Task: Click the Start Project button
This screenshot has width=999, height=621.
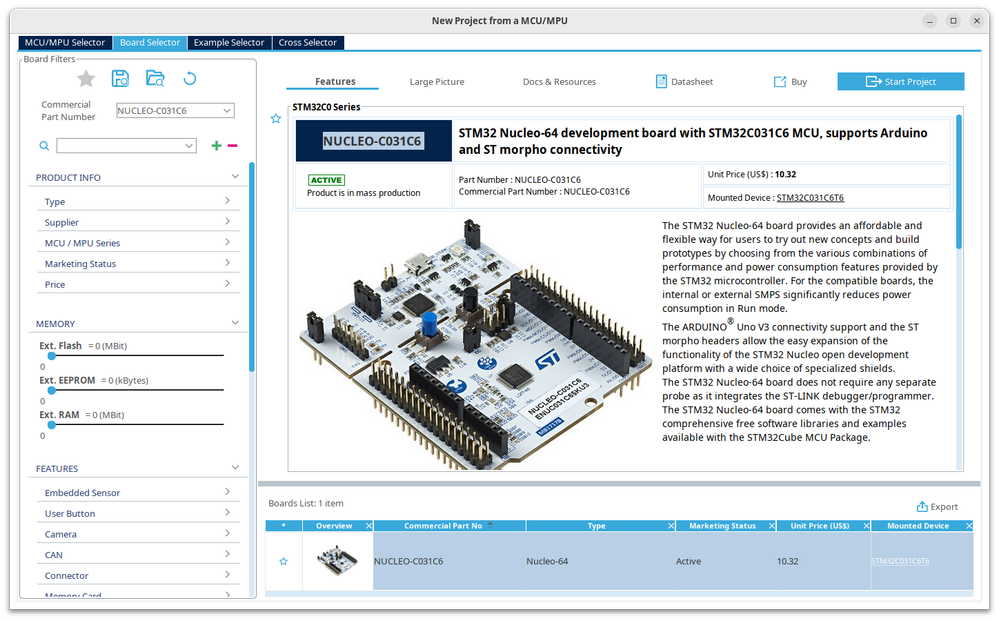Action: (x=900, y=82)
